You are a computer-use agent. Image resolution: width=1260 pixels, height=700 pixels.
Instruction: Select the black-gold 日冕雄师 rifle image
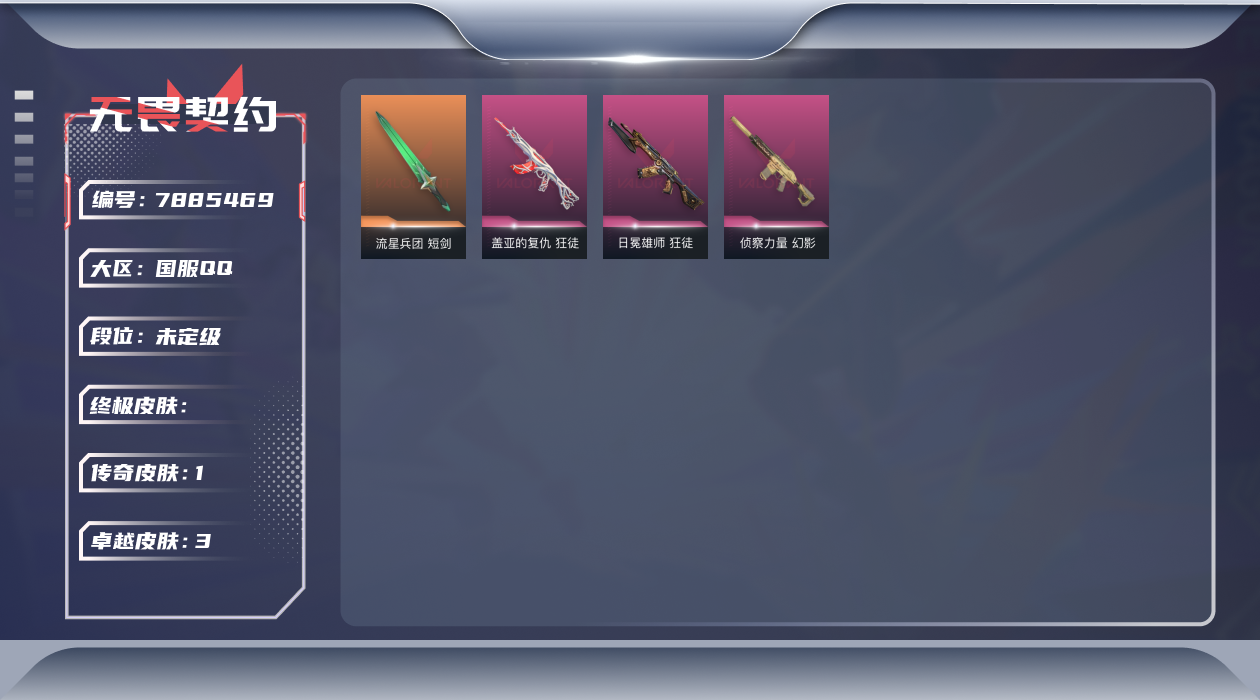coord(655,161)
